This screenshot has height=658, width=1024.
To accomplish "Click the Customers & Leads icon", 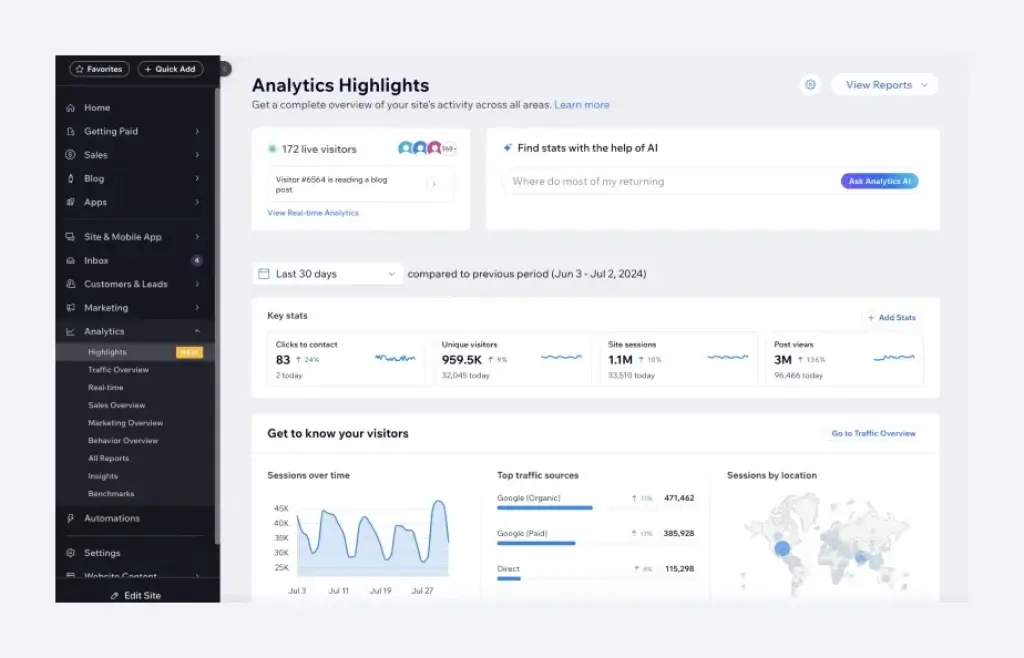I will point(71,284).
